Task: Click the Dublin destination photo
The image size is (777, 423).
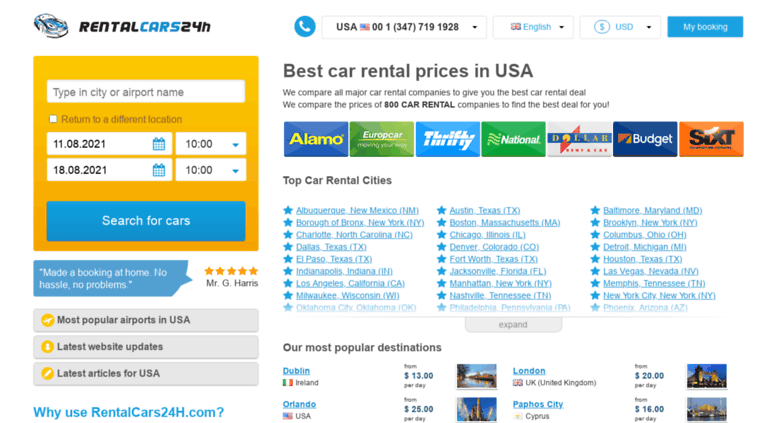Action: 477,376
